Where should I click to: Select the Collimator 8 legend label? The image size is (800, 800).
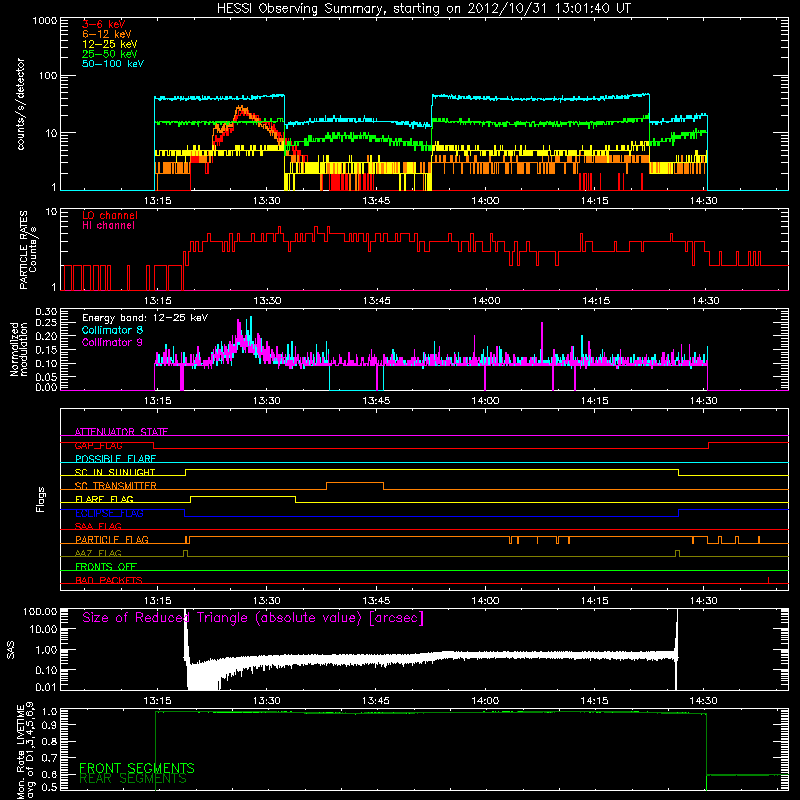(112, 330)
